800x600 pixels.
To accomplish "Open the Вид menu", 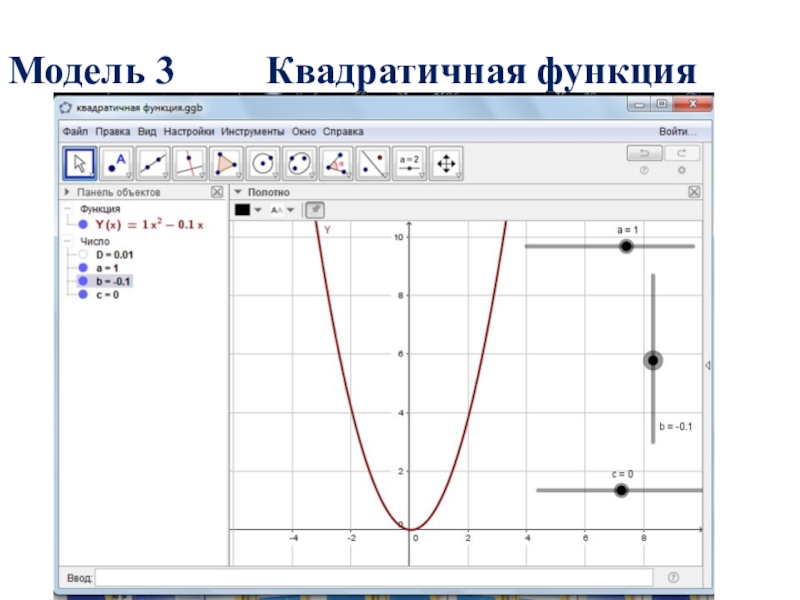I will click(x=147, y=132).
